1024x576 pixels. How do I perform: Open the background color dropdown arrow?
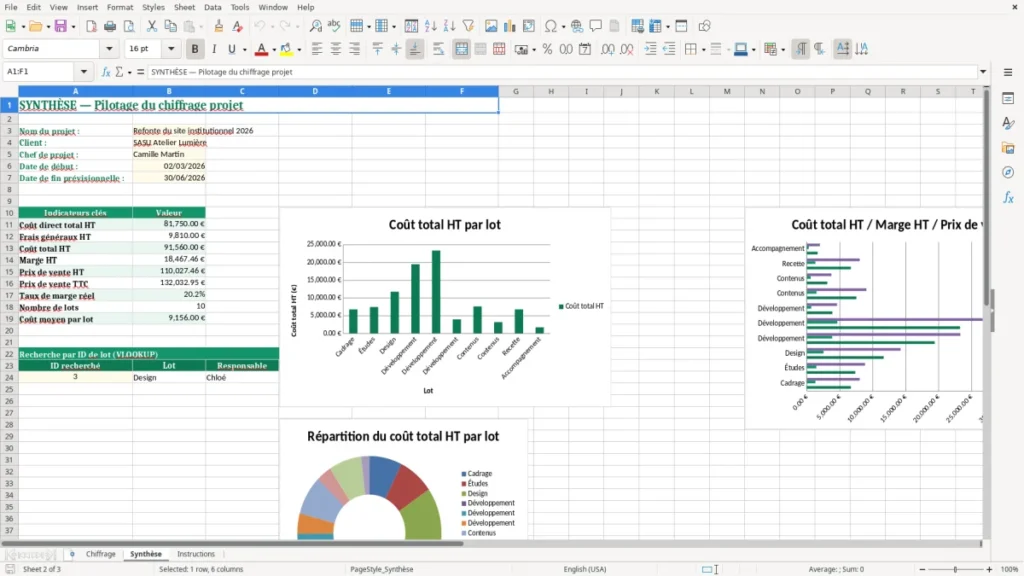click(x=299, y=50)
